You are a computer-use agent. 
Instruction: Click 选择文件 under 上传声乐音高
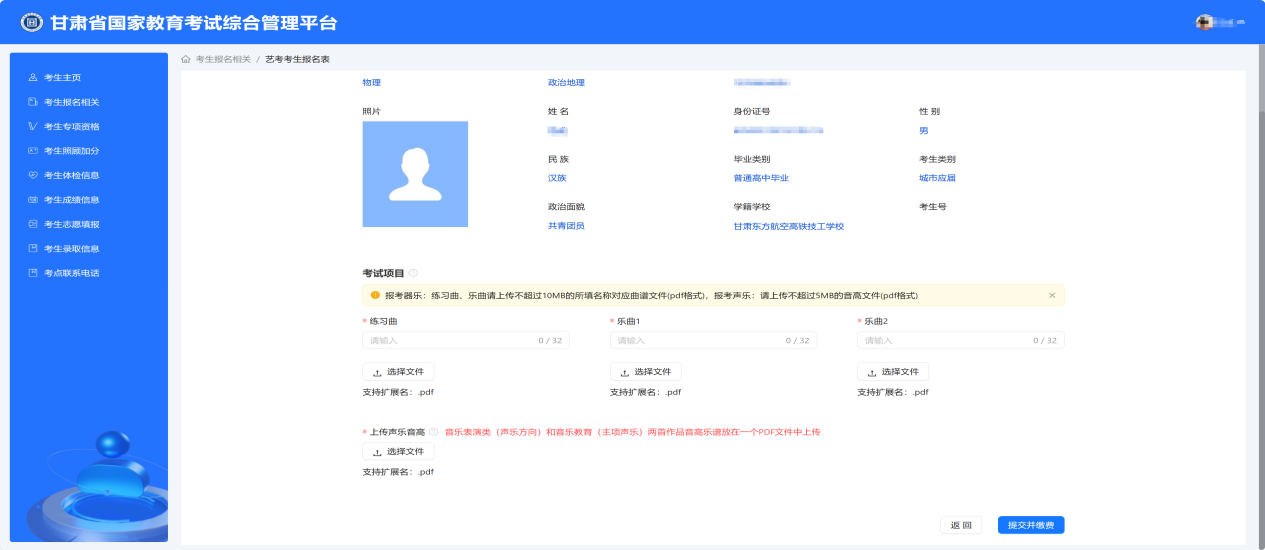(x=398, y=452)
